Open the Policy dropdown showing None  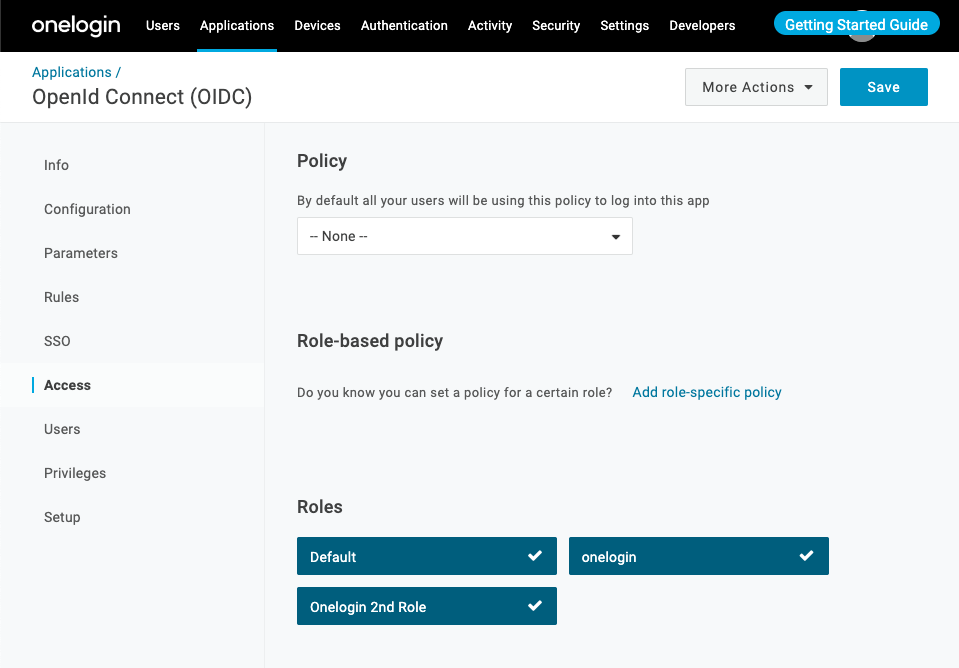pyautogui.click(x=464, y=236)
